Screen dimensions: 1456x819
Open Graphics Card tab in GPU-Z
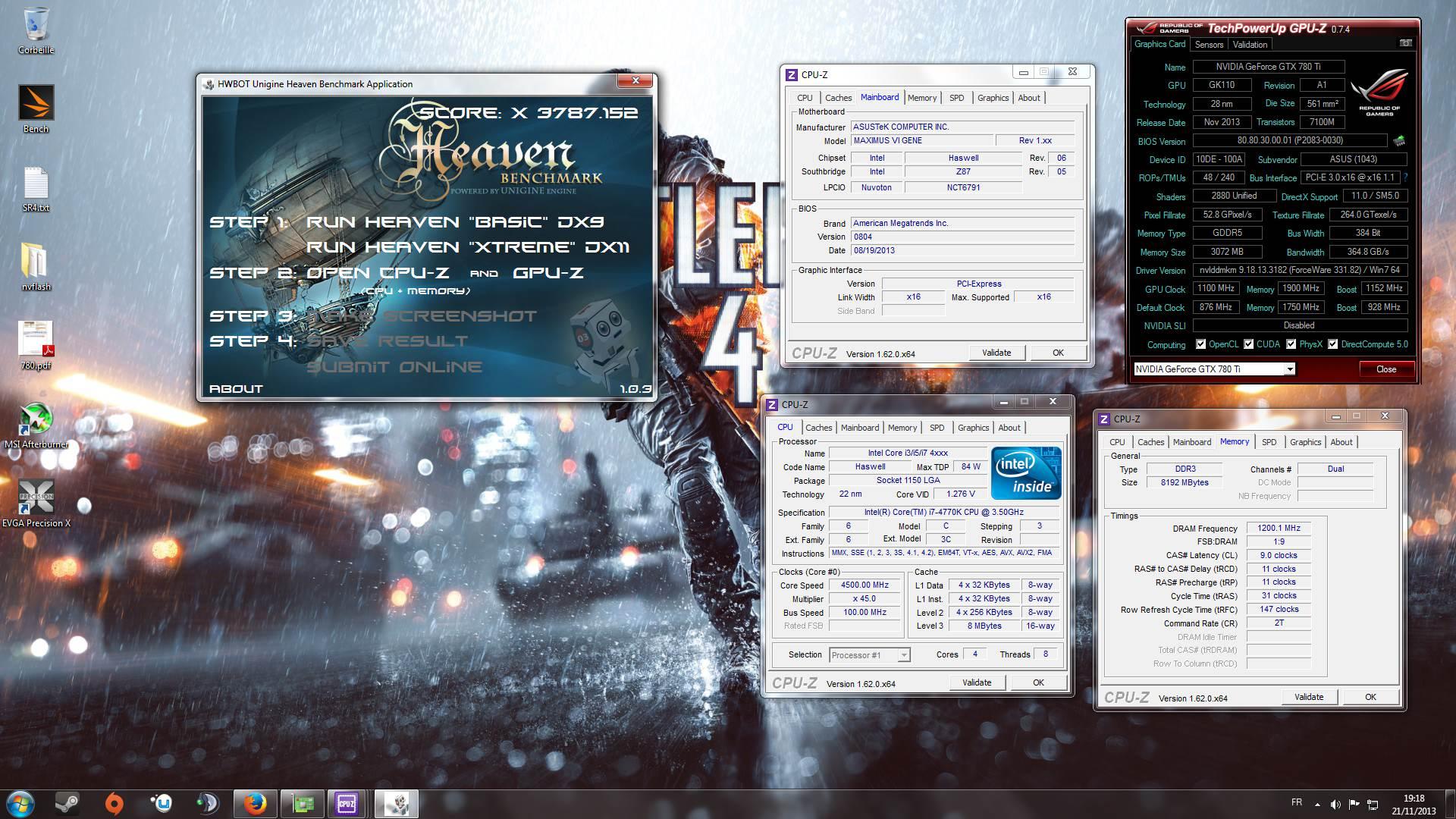(1159, 44)
